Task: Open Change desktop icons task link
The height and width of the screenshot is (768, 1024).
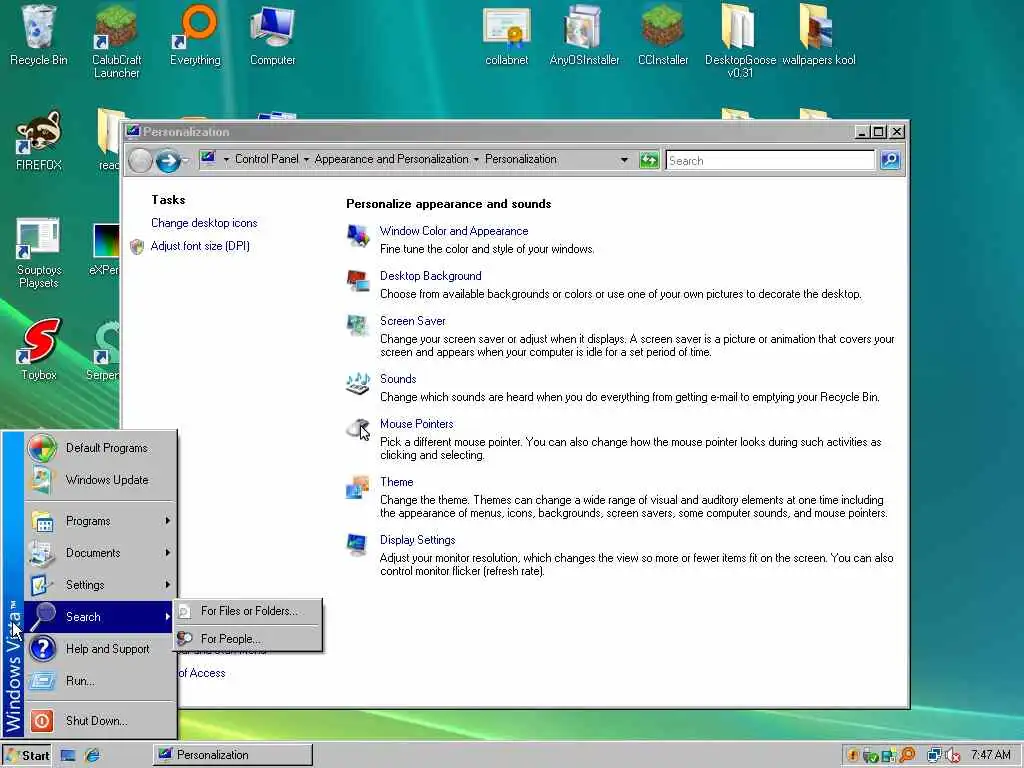Action: [x=204, y=223]
